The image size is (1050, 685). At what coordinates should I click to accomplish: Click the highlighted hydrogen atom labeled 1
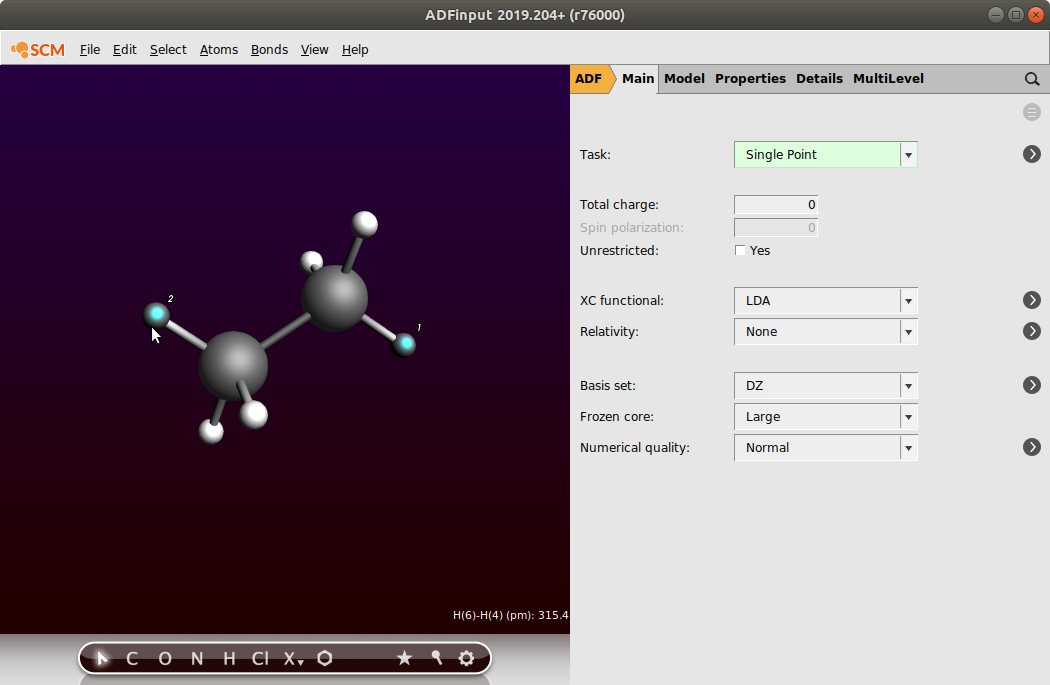click(405, 345)
